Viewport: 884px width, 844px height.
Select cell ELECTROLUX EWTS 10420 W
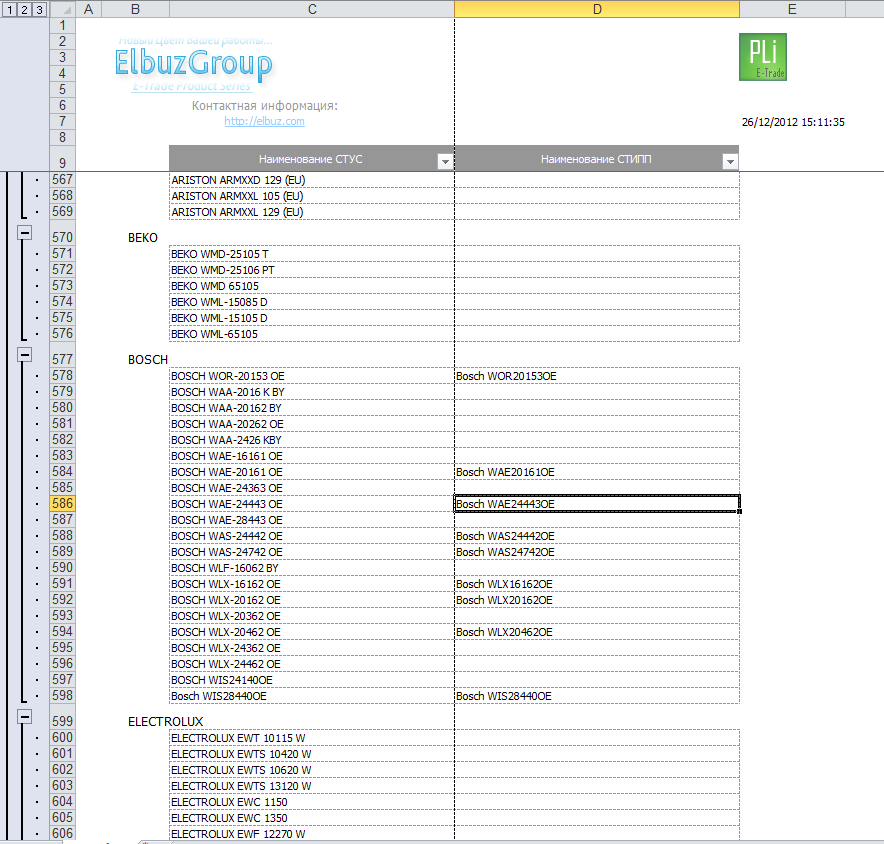click(x=312, y=754)
